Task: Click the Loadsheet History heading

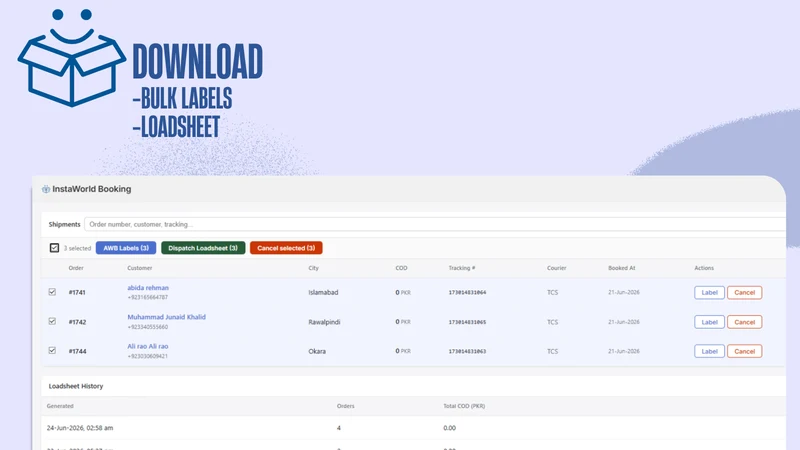Action: point(76,386)
